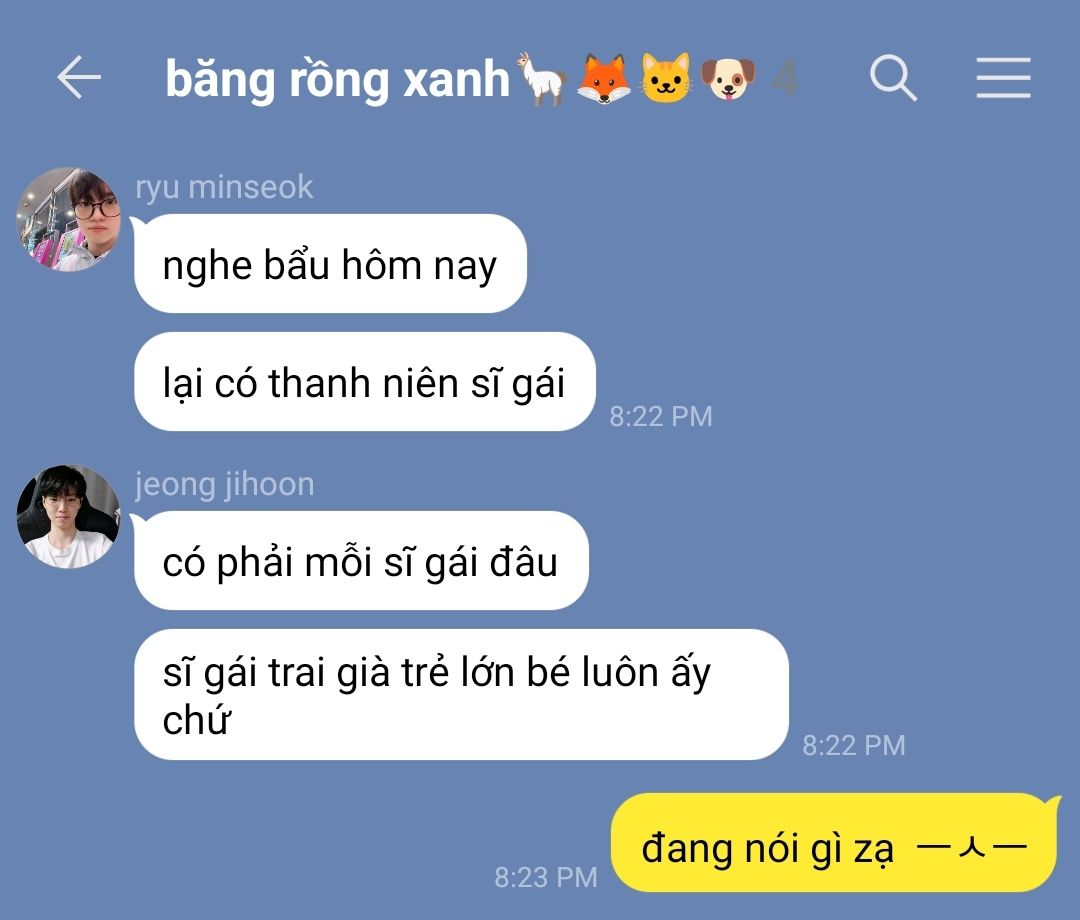This screenshot has width=1080, height=920.
Task: Tap the back arrow icon
Action: (79, 77)
